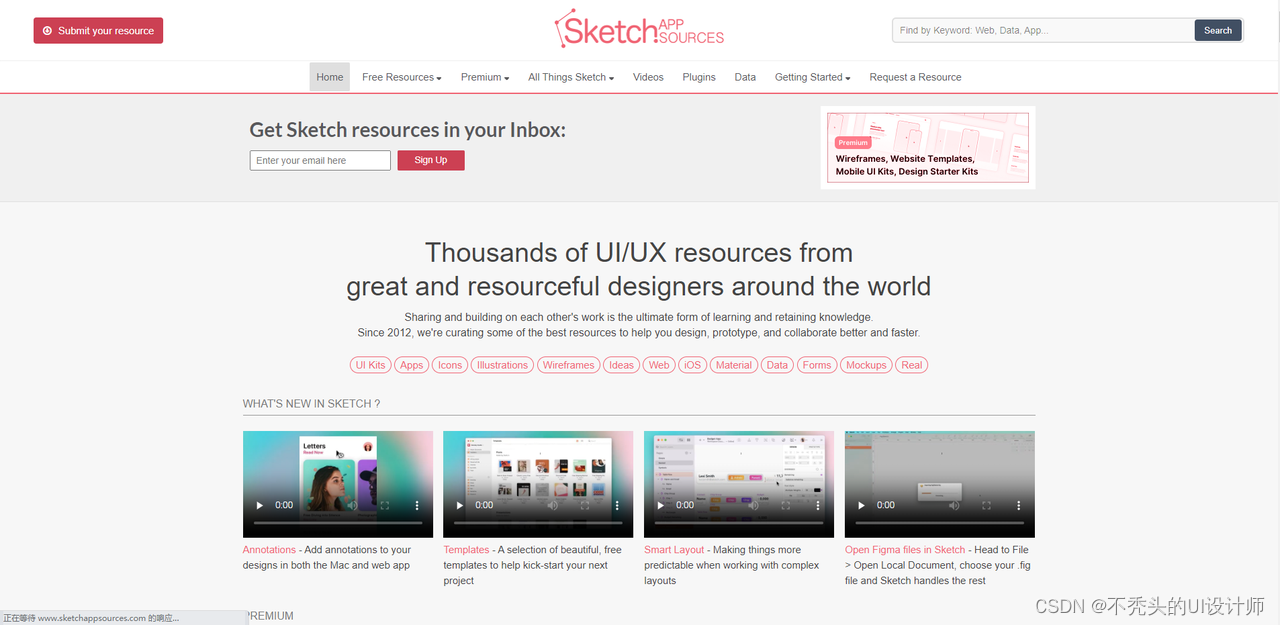Open the Templates link
The image size is (1280, 625).
click(x=467, y=550)
